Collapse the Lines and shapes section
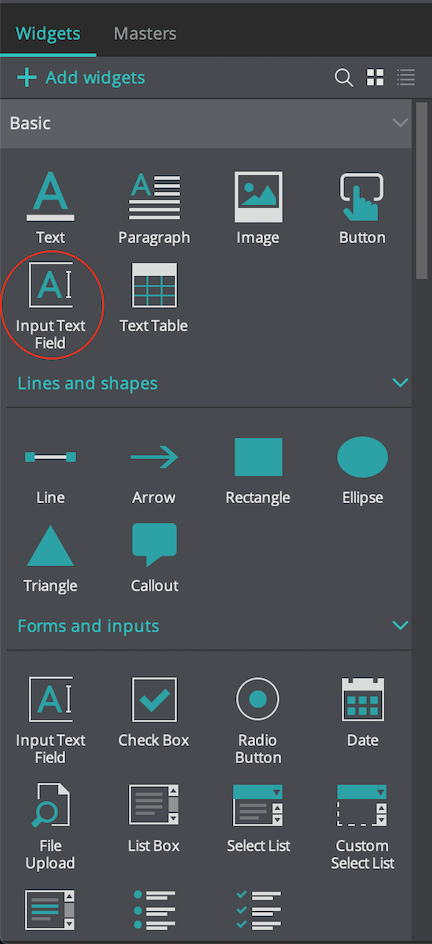Screen dimensions: 432x944 400,383
